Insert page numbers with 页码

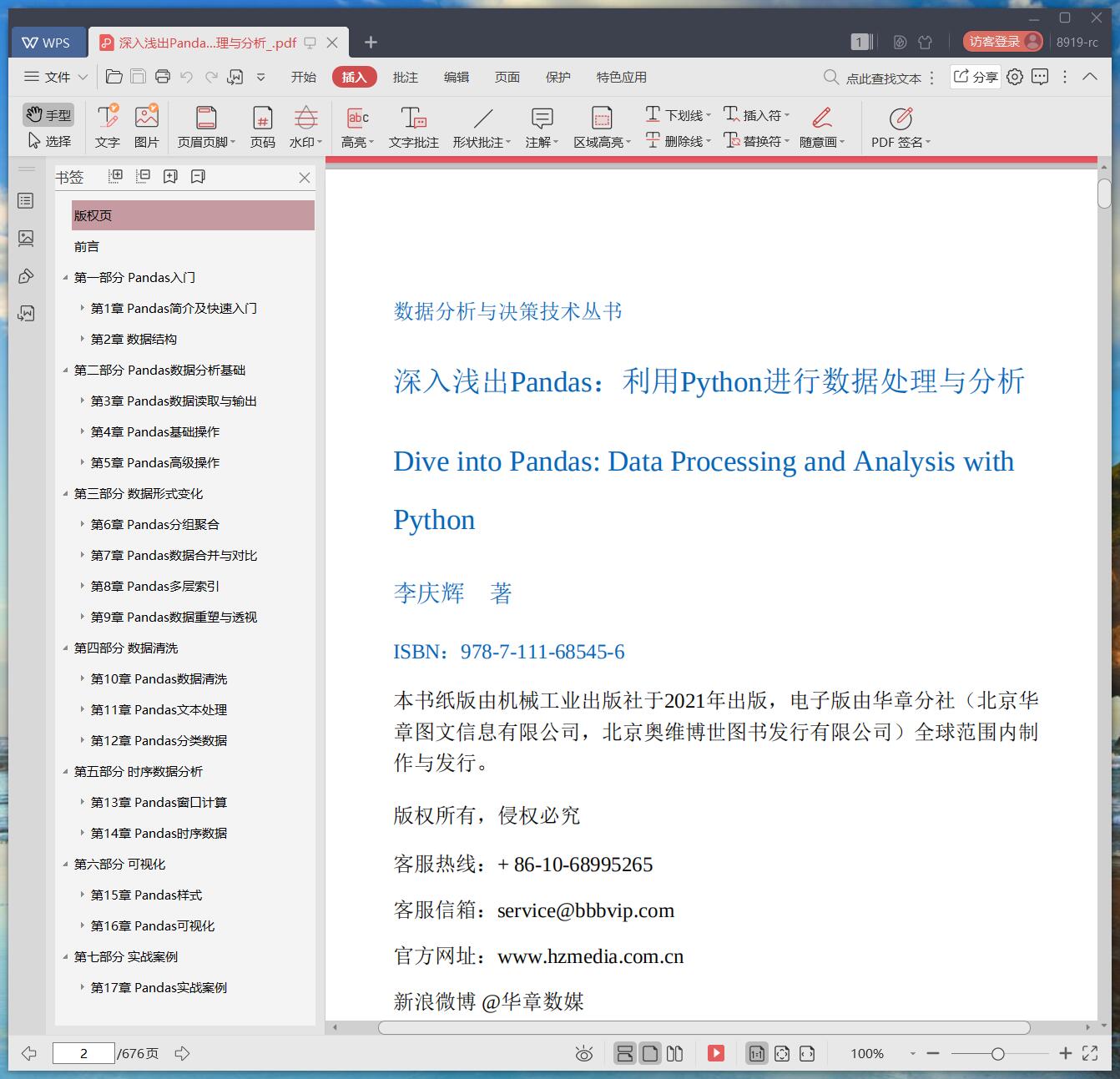pos(263,127)
